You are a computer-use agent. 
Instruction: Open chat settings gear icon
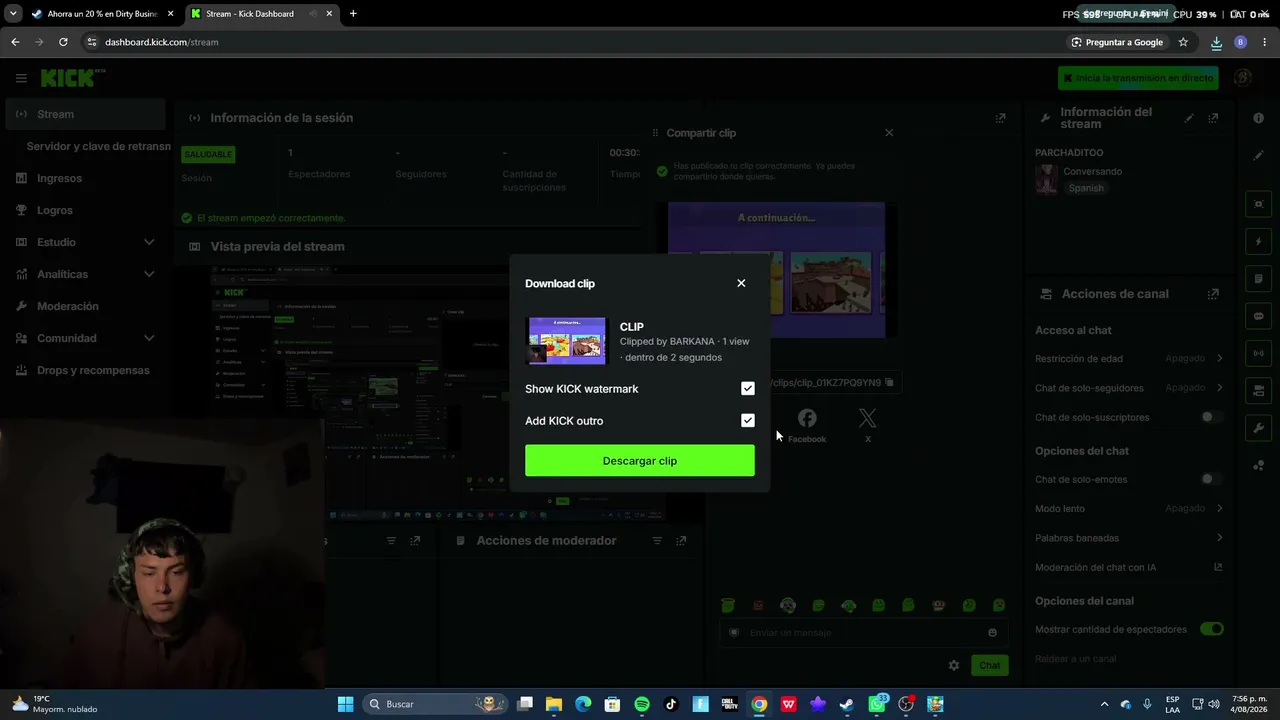(x=954, y=665)
